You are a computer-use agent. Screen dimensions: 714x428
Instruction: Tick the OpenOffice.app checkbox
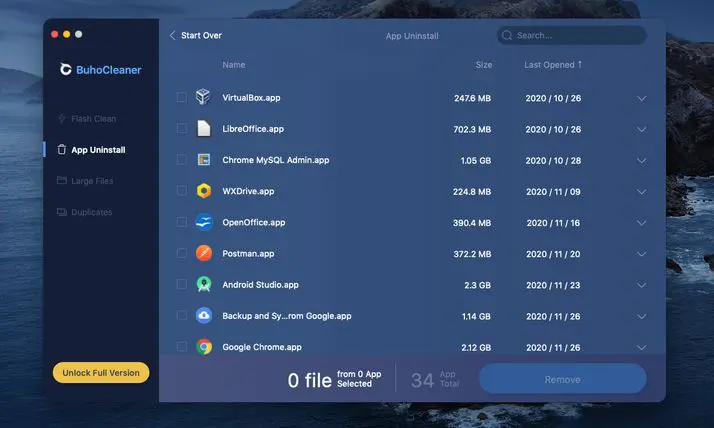181,222
